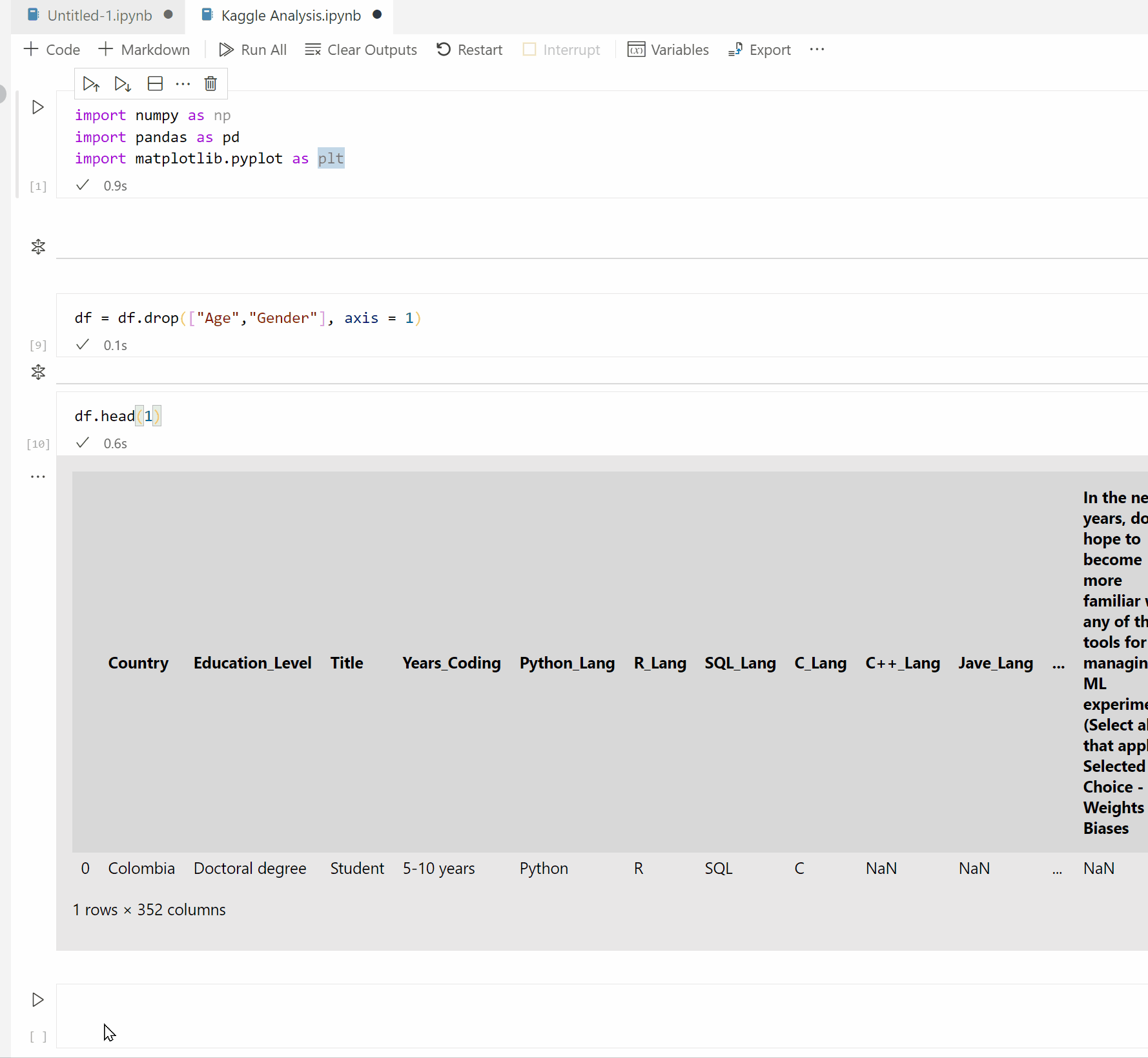Screen dimensions: 1148x1058
Task: Export the notebook
Action: point(759,50)
